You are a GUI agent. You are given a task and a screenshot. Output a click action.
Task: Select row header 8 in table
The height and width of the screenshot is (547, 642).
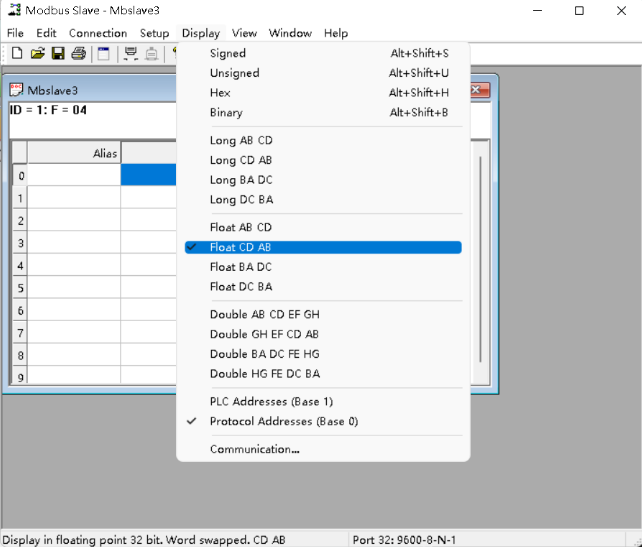tap(20, 355)
